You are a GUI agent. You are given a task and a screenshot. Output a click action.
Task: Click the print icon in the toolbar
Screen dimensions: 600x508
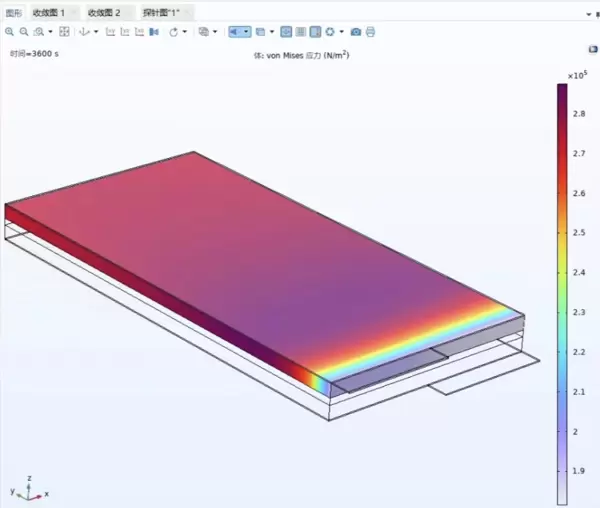point(370,32)
